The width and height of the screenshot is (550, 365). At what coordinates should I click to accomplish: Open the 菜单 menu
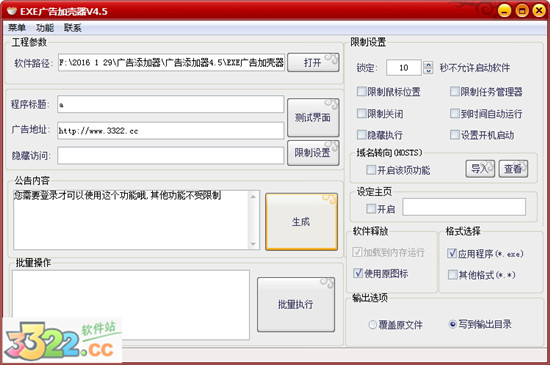[x=16, y=28]
